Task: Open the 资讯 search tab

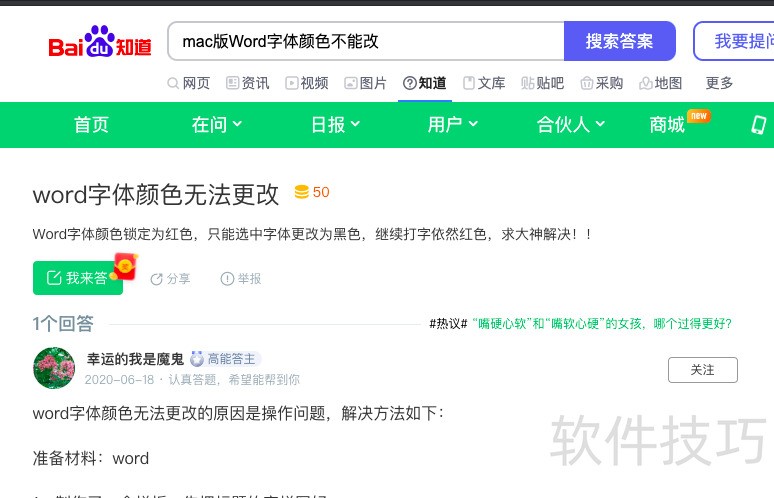Action: (248, 83)
